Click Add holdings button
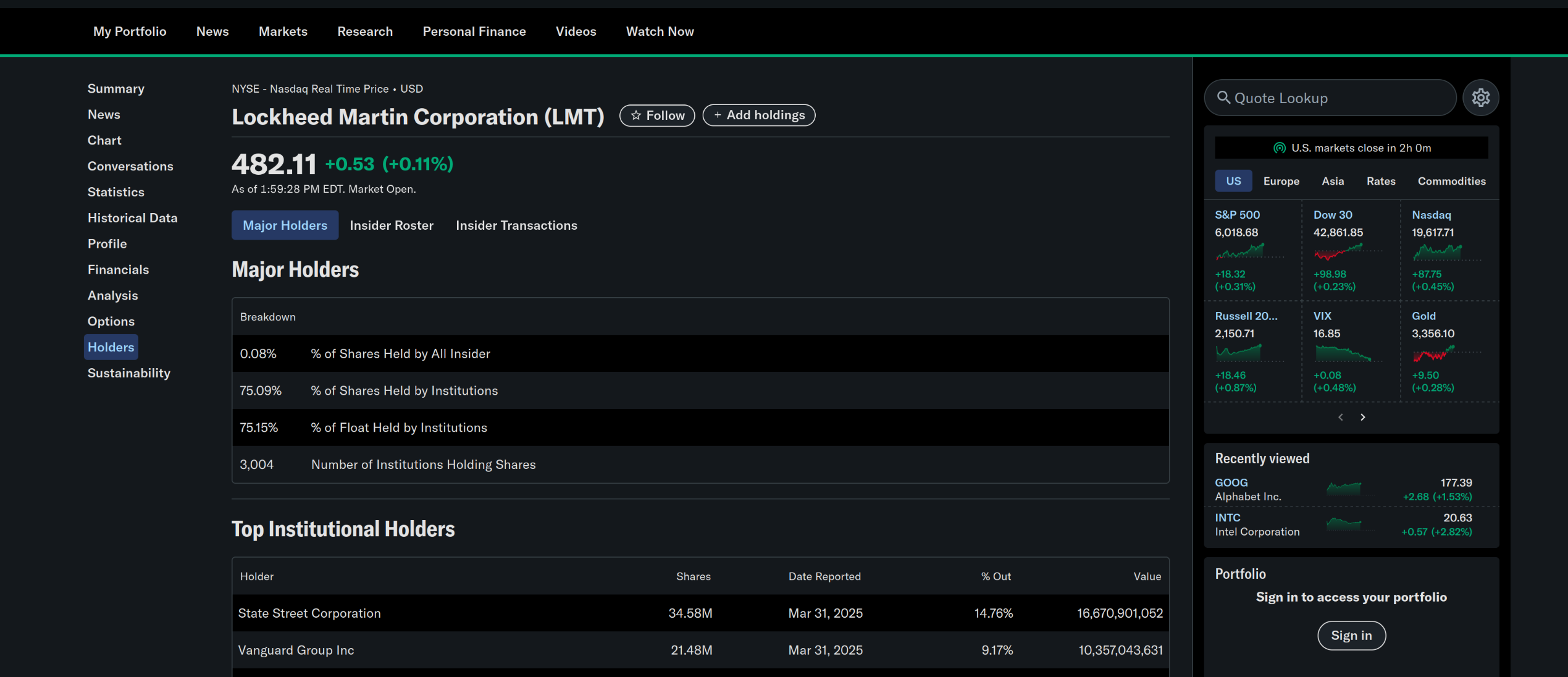Viewport: 1568px width, 677px height. [759, 116]
